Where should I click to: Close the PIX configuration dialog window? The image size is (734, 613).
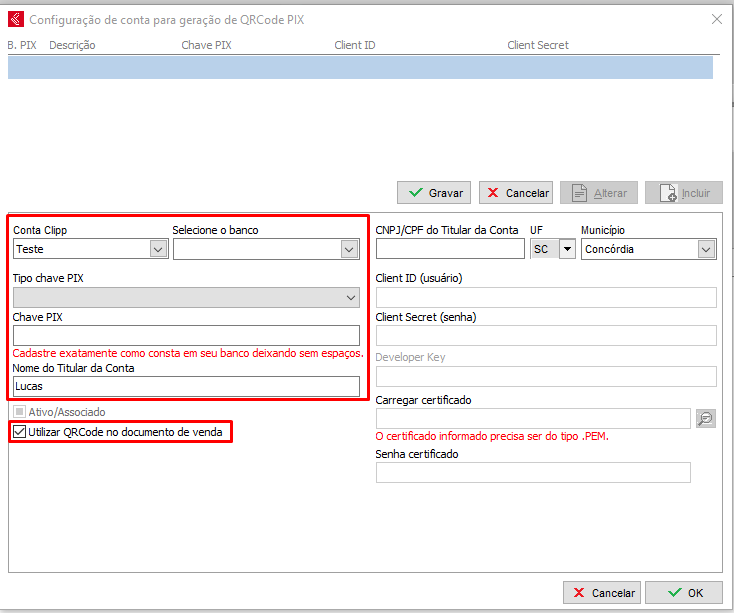click(716, 18)
